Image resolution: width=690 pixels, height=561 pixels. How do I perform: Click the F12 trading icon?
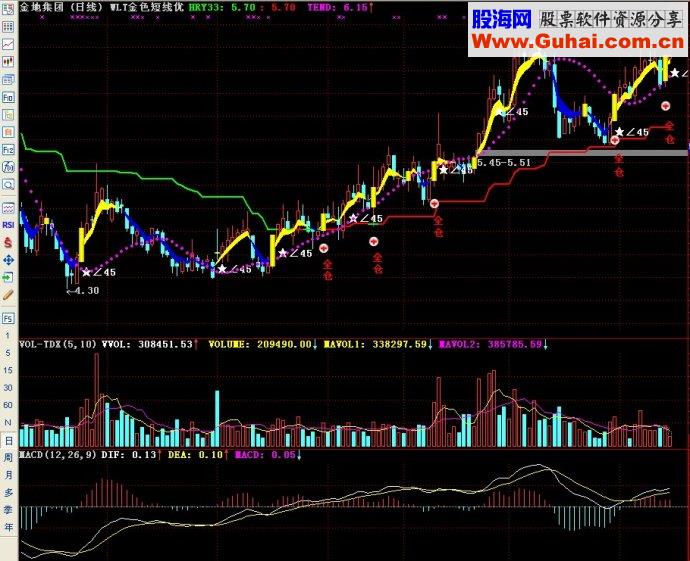(x=8, y=150)
